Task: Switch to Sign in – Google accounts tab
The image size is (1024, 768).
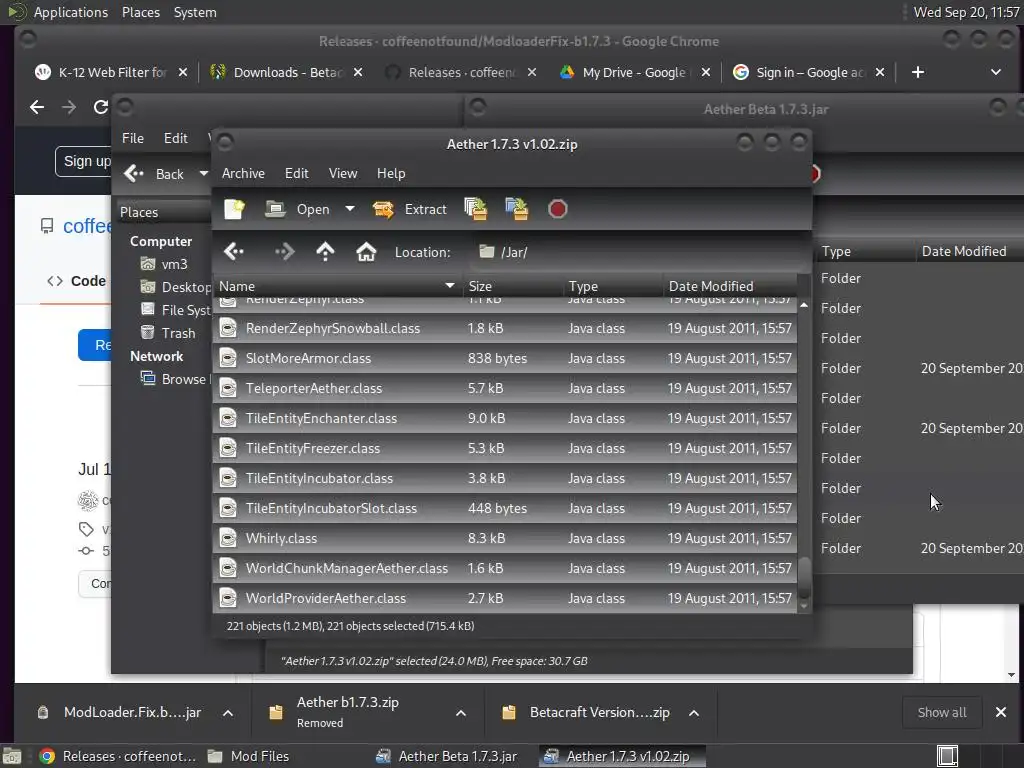Action: pos(799,72)
